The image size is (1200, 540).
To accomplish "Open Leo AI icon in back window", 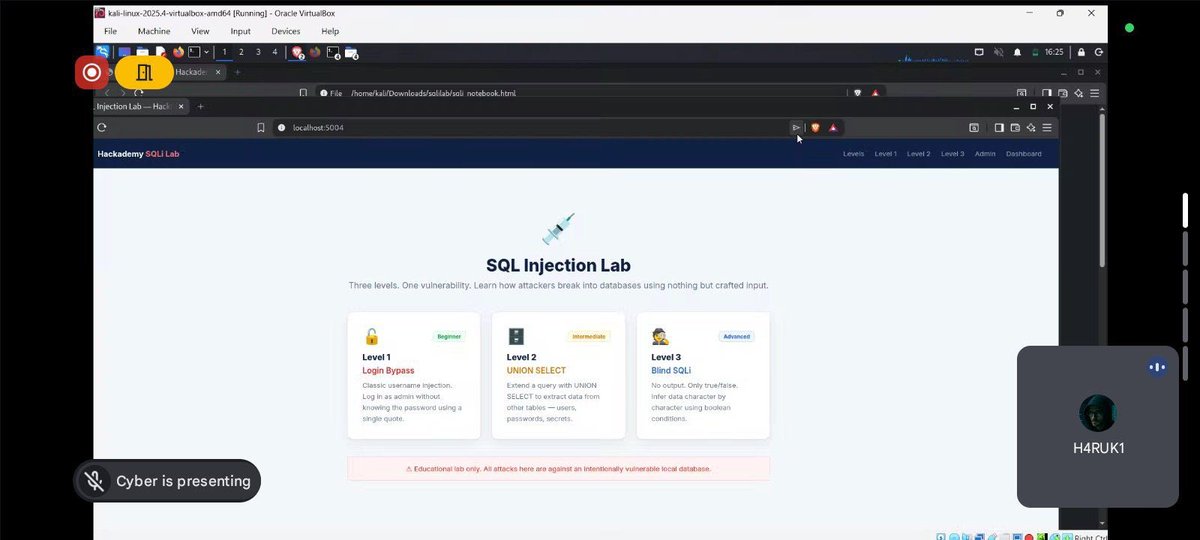I will tap(1079, 93).
